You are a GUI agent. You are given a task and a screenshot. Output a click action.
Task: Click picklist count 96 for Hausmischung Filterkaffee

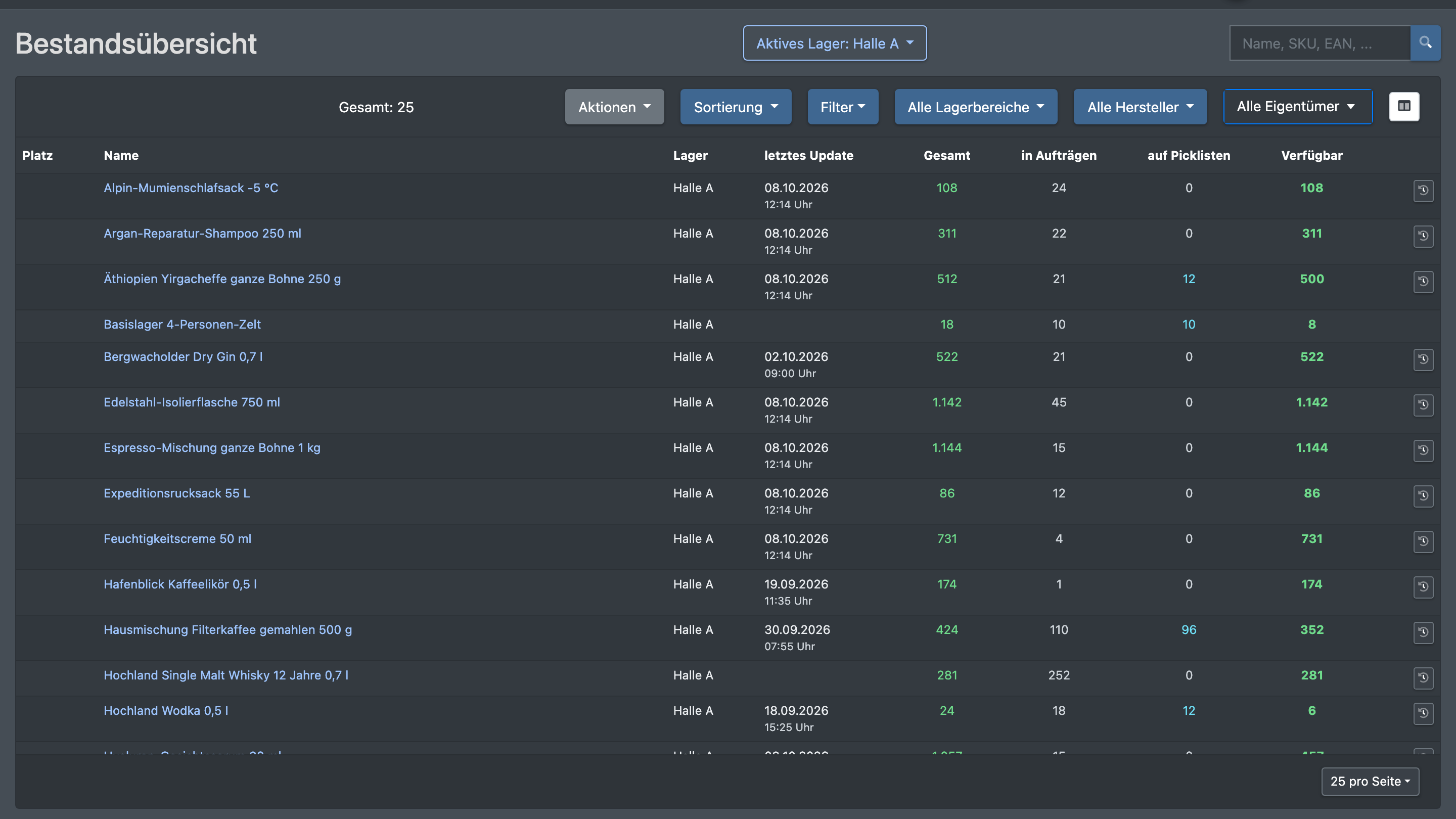click(1189, 629)
